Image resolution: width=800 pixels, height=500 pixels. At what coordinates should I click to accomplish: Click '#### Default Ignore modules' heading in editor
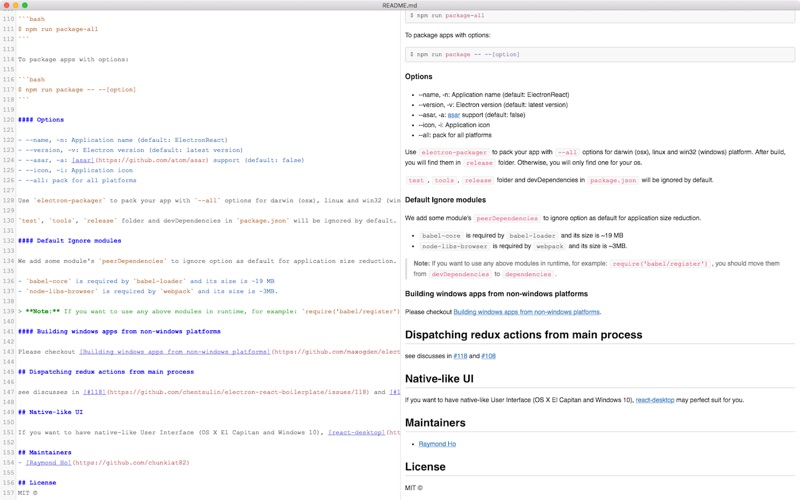[69, 241]
